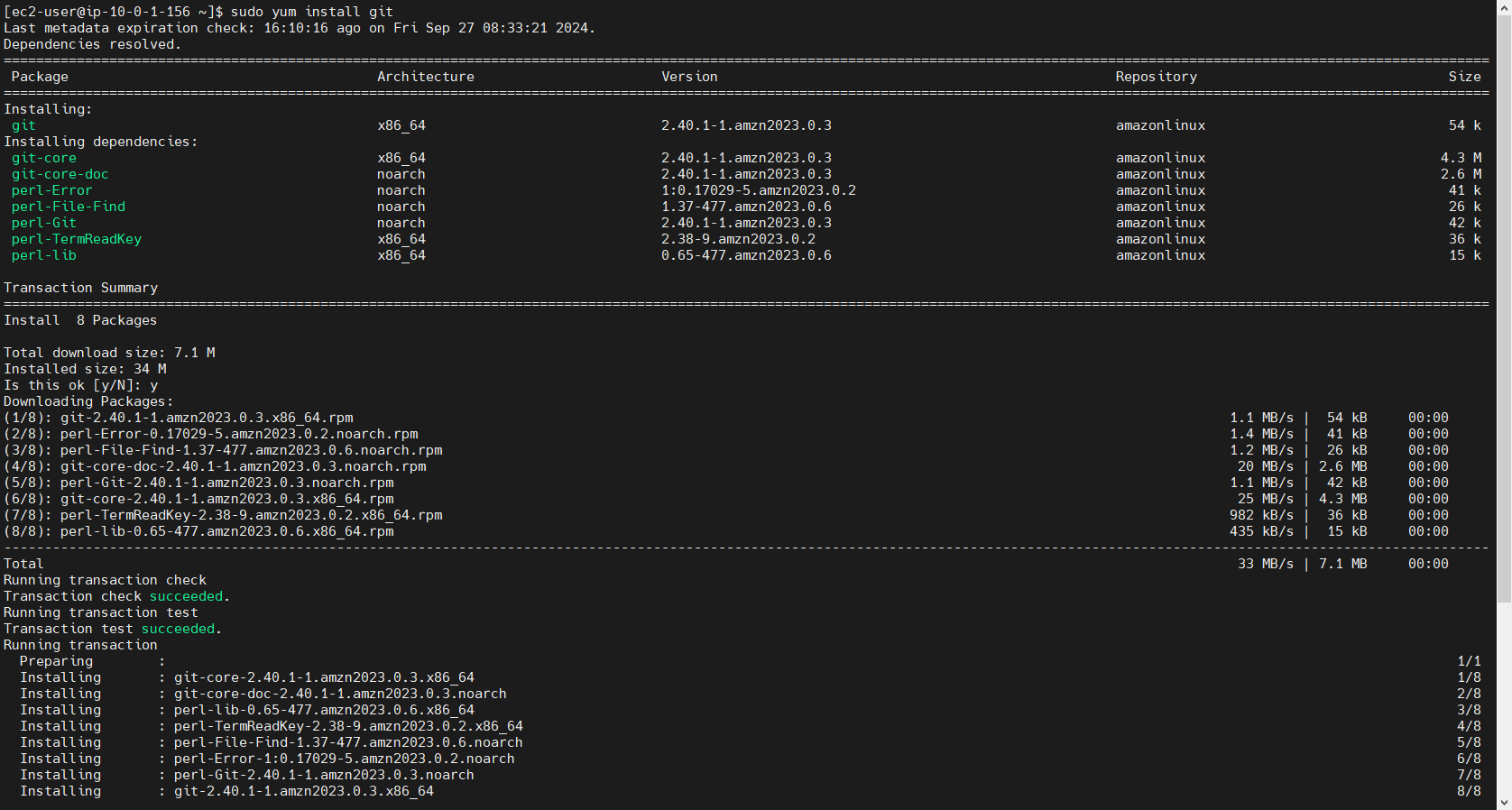Click the green perl-File-Find package name
This screenshot has height=810, width=1512.
click(68, 207)
